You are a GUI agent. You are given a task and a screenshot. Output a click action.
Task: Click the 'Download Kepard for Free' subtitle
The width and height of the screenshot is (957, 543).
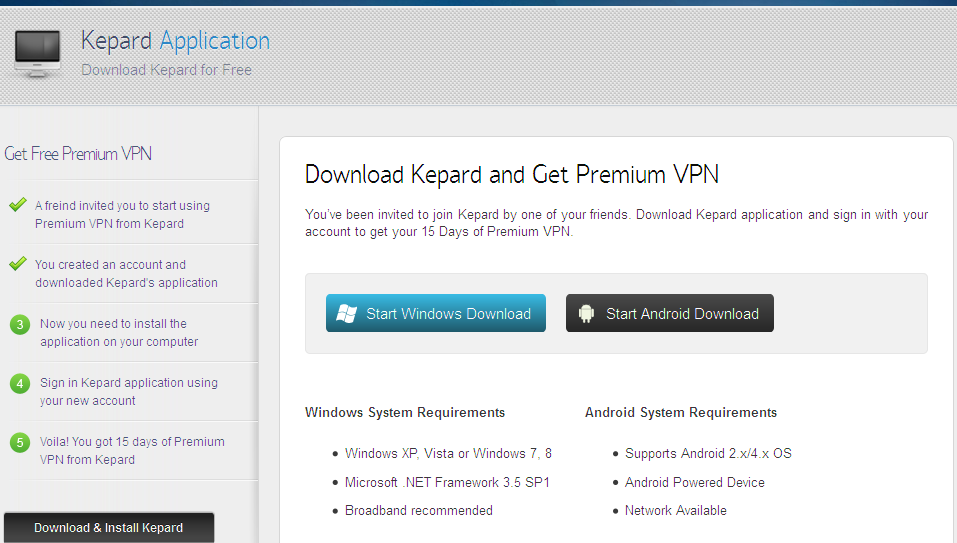[x=166, y=70]
